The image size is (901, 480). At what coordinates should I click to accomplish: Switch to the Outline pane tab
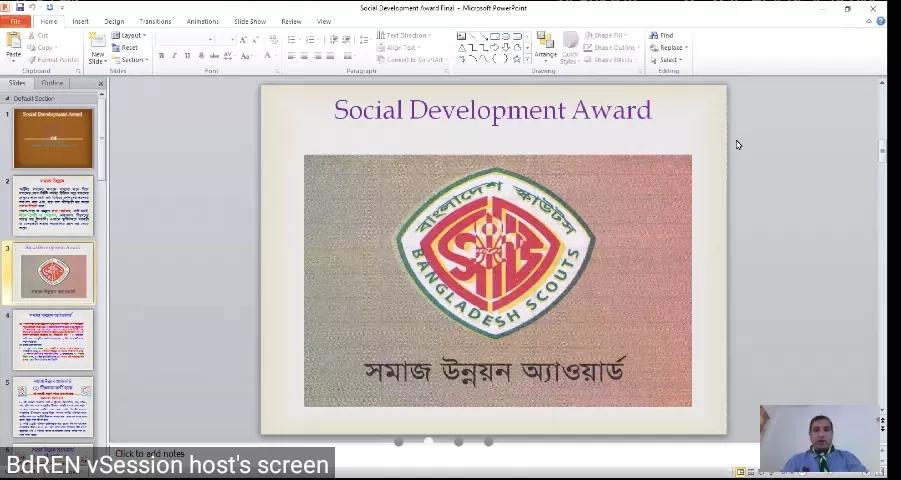[52, 83]
